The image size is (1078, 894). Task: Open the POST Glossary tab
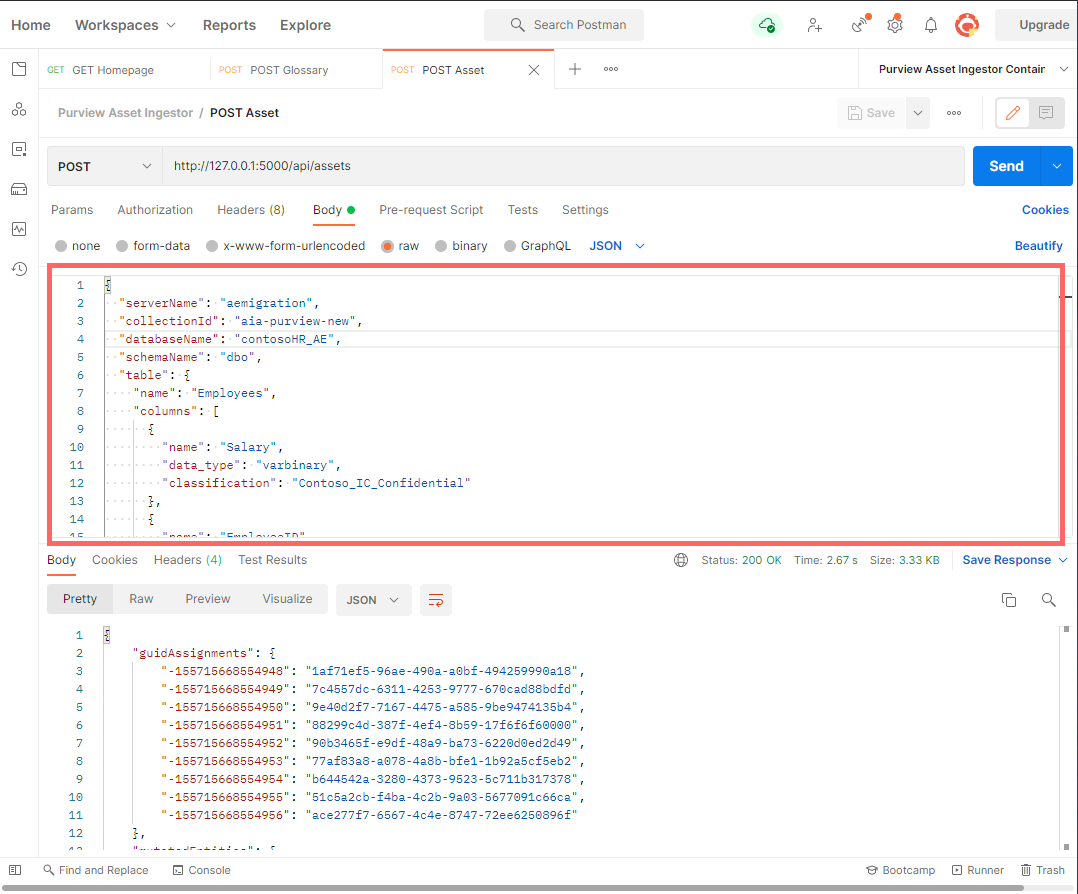[296, 69]
